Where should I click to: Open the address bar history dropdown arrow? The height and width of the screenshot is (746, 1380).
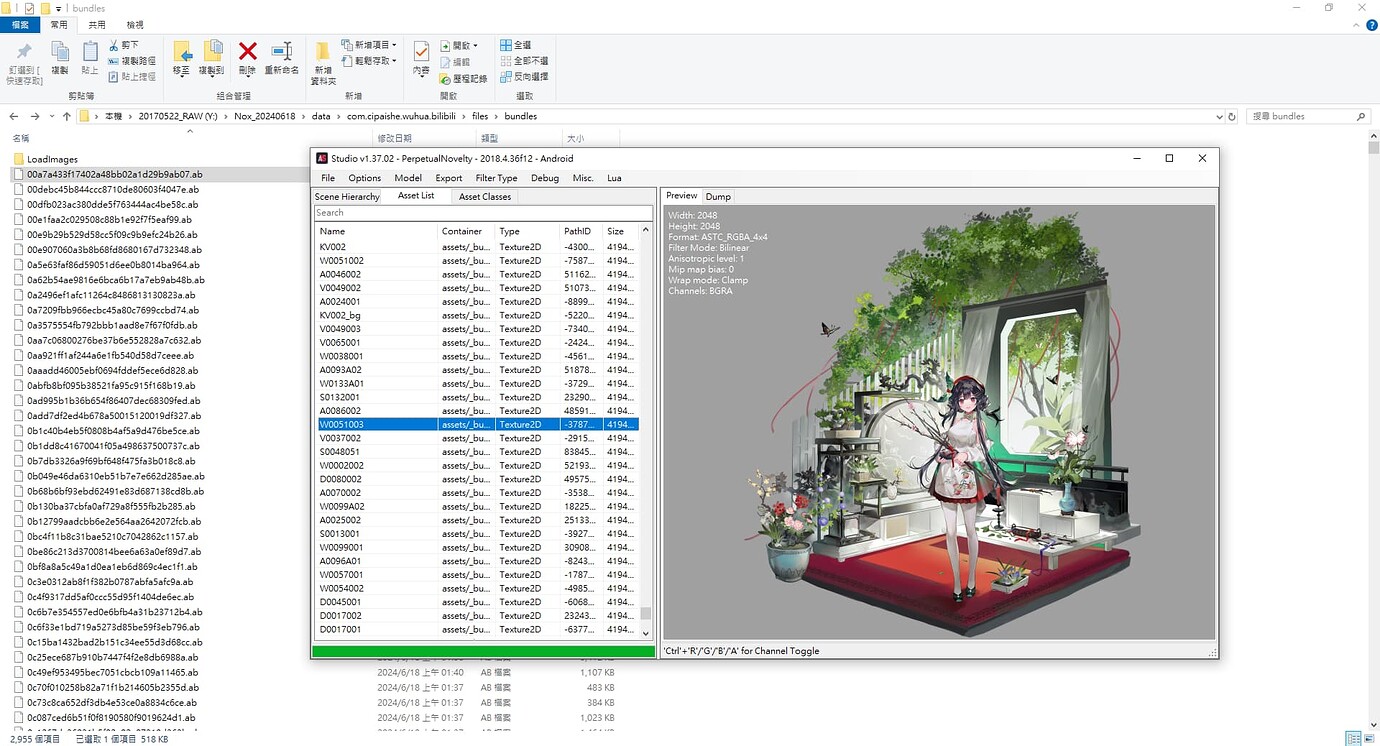click(1219, 116)
